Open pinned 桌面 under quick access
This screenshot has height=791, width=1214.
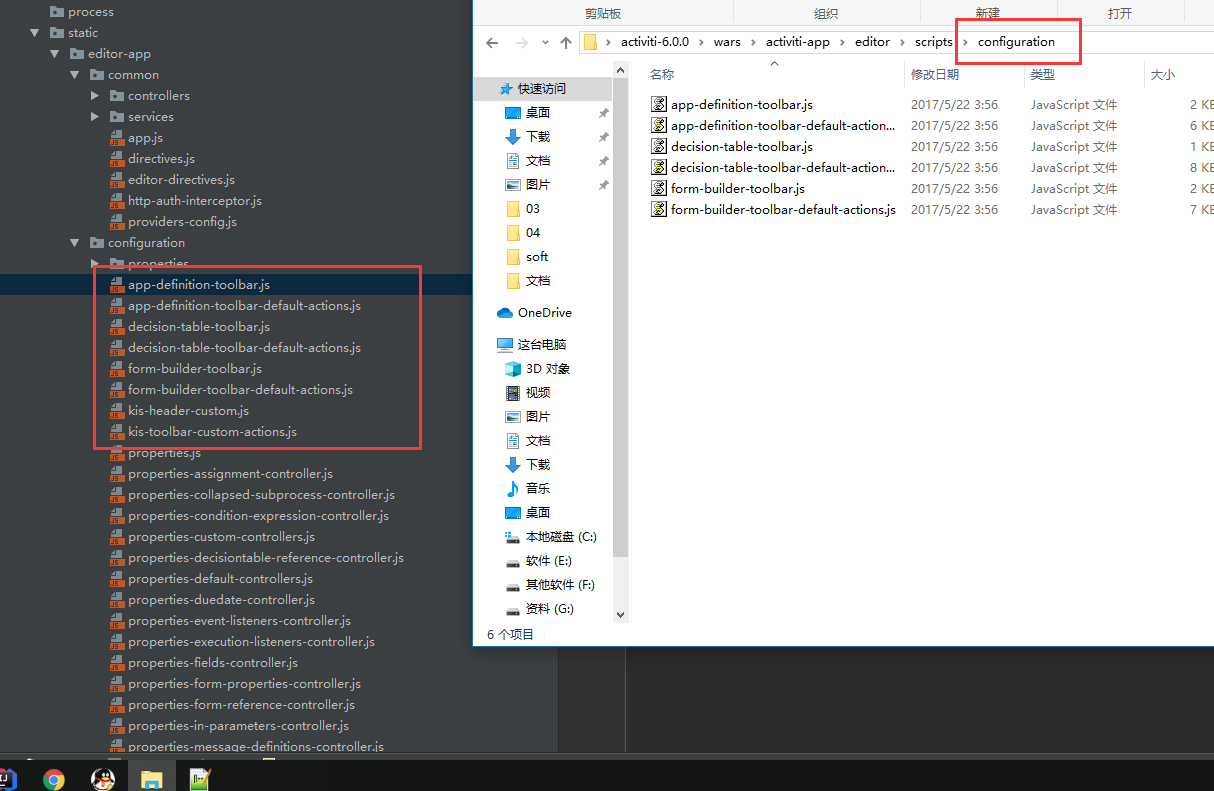click(538, 113)
